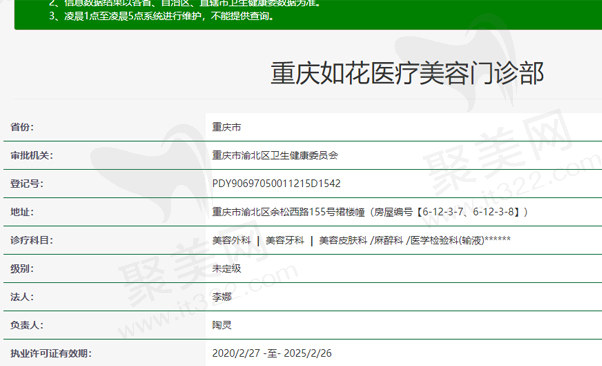The height and width of the screenshot is (366, 602).
Task: Click the 未定级 level value
Action: pos(227,268)
